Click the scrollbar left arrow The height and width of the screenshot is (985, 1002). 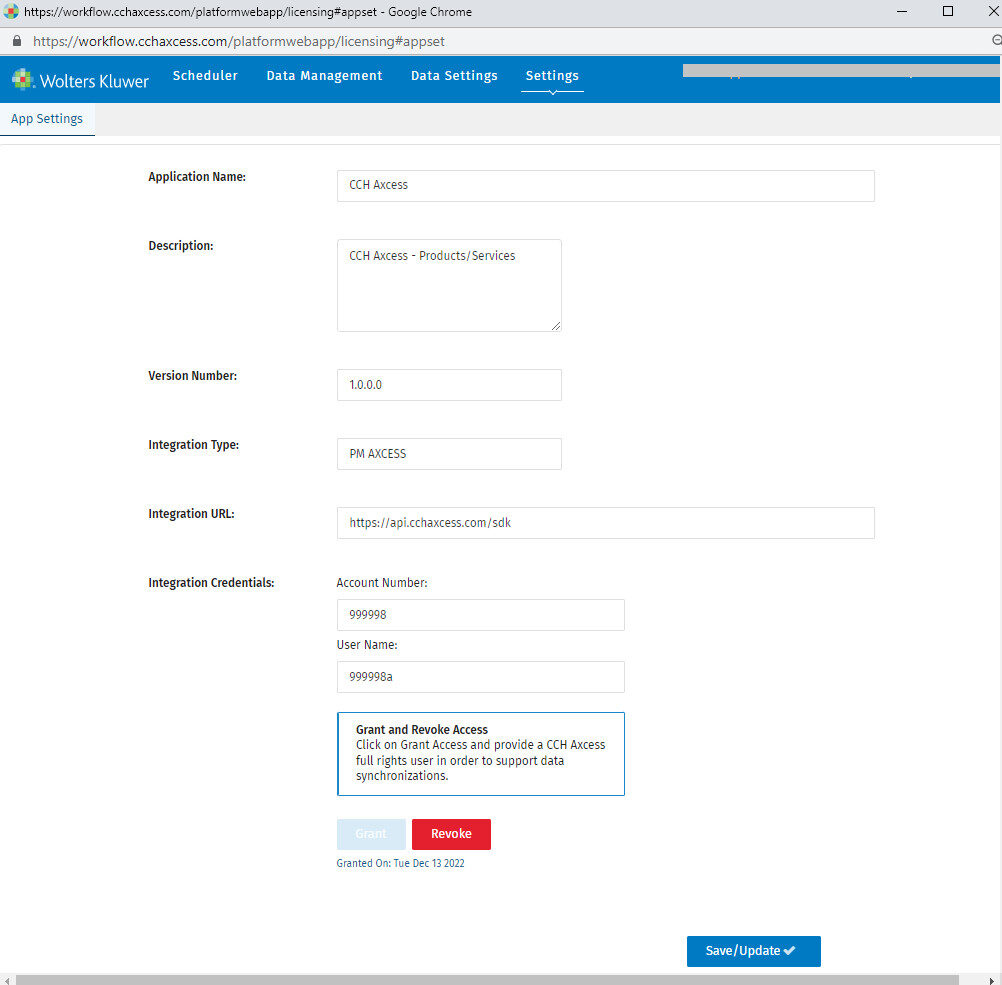6,981
